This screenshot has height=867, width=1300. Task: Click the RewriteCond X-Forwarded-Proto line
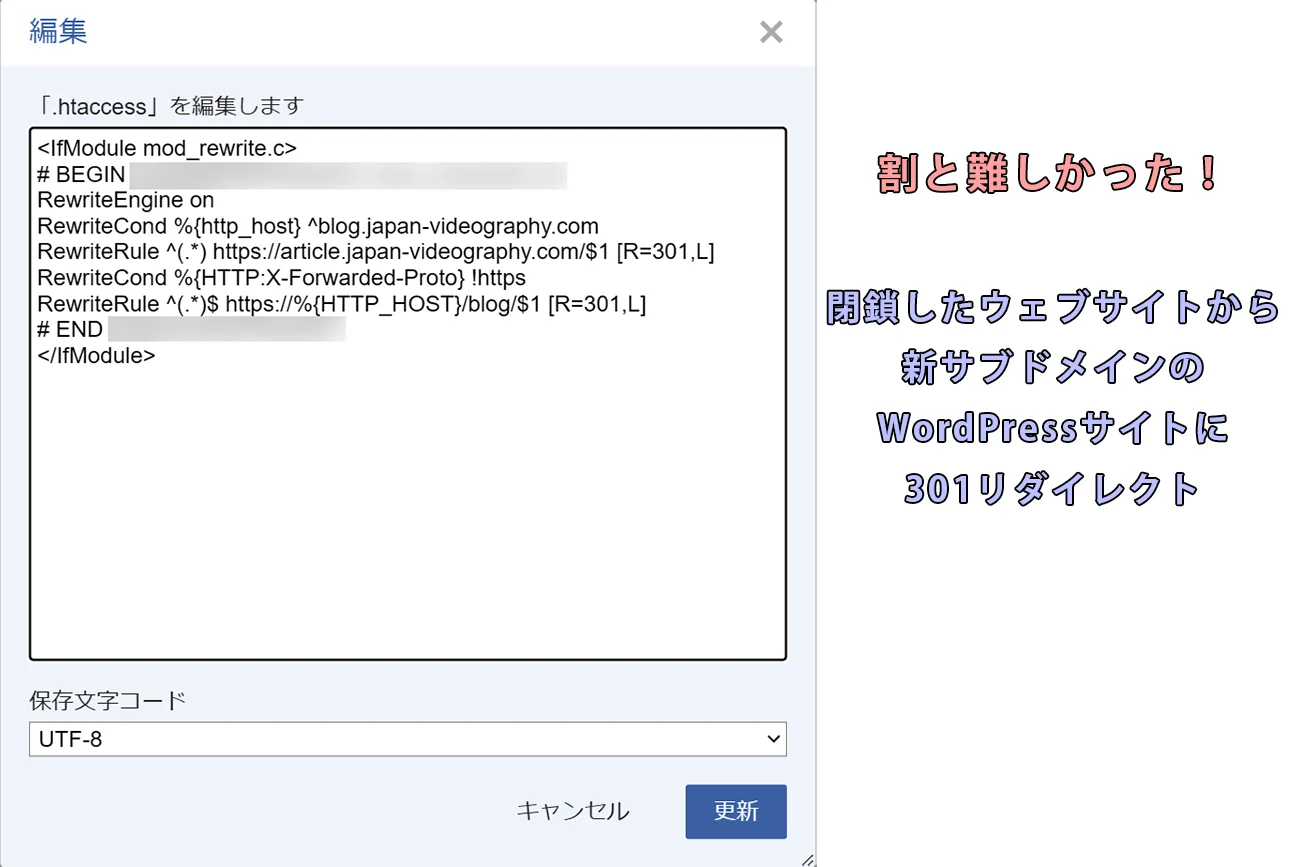point(282,278)
